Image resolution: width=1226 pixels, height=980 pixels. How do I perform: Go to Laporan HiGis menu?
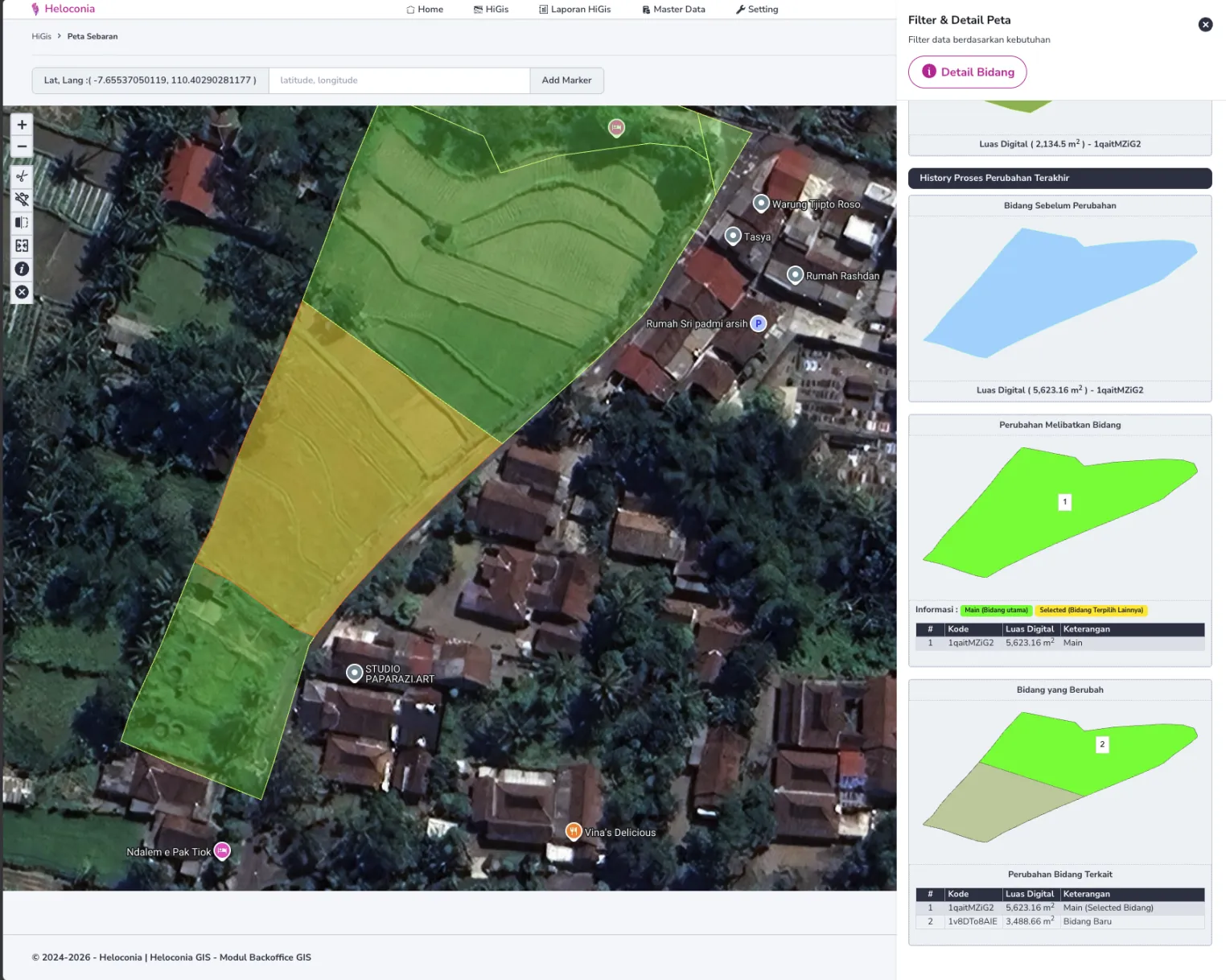[x=574, y=10]
